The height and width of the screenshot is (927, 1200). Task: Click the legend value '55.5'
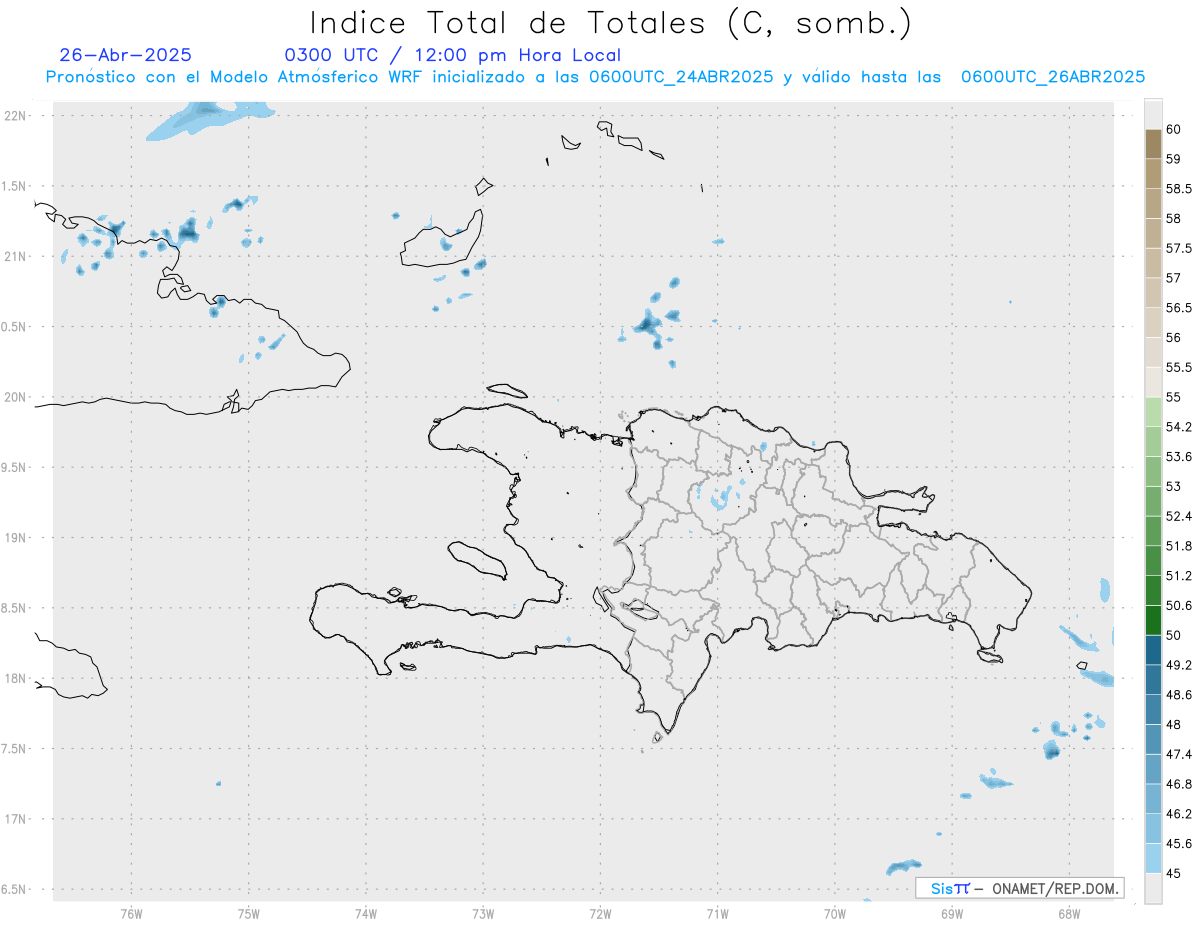[1178, 367]
